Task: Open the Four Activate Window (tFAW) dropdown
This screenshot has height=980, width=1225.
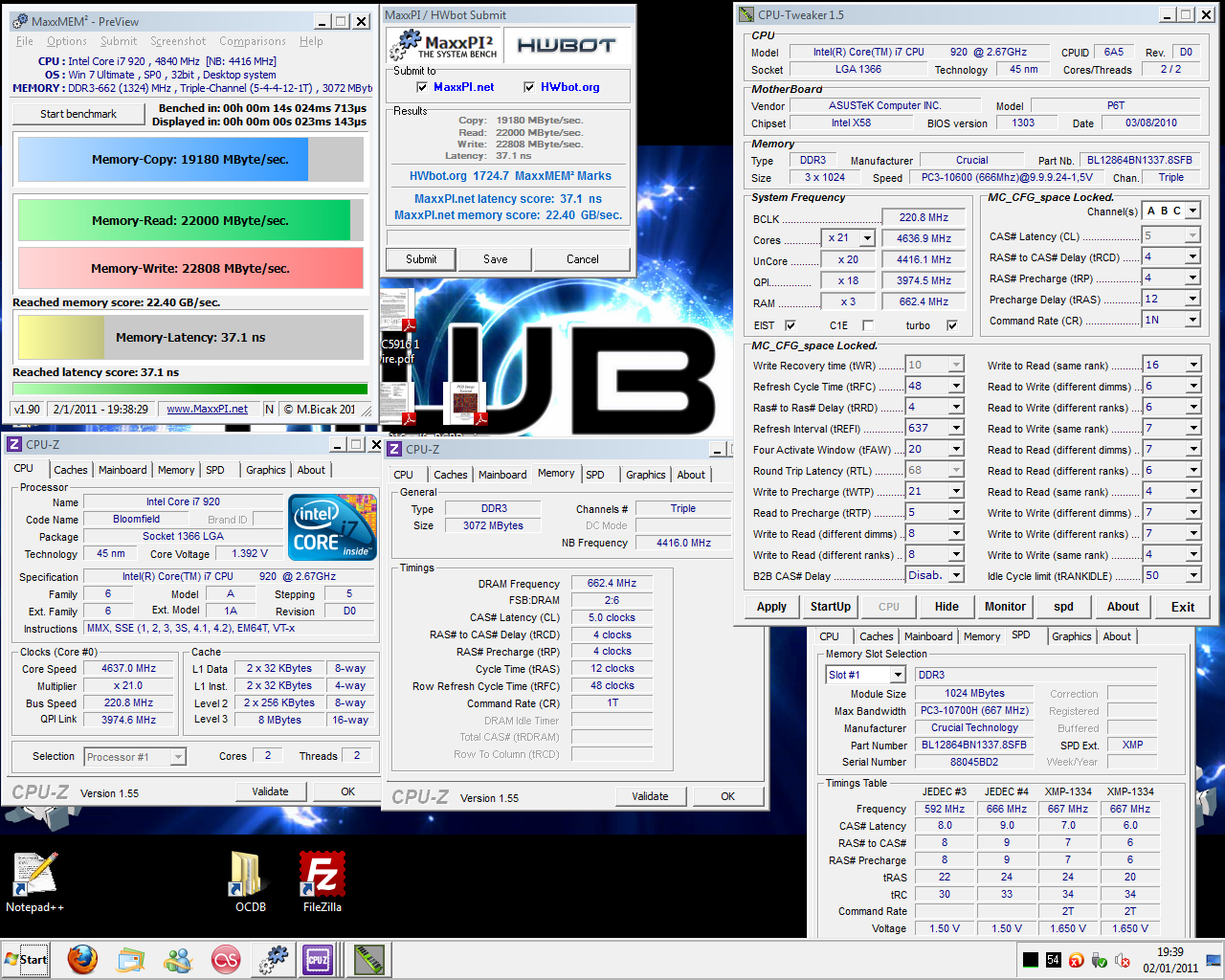Action: pyautogui.click(x=955, y=449)
